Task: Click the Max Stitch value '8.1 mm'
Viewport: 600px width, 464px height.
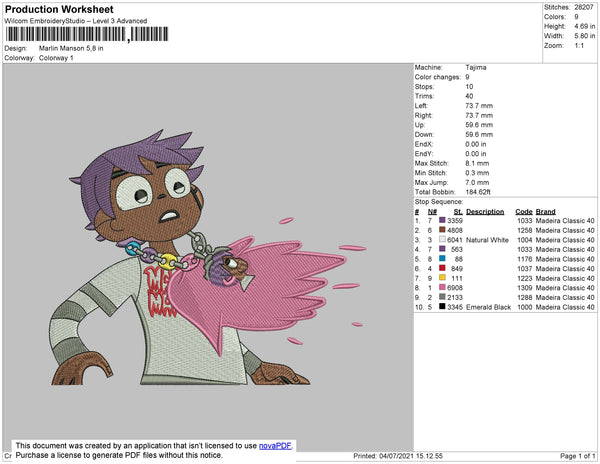Action: [477, 163]
